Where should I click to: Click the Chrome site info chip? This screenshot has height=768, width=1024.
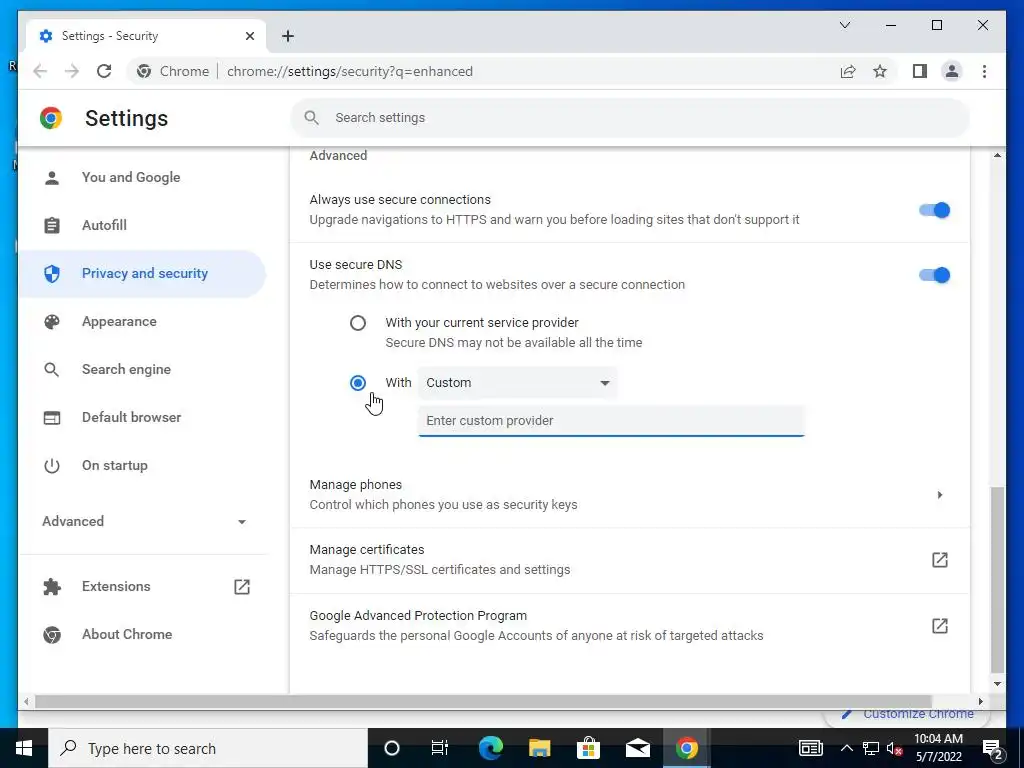[x=173, y=71]
